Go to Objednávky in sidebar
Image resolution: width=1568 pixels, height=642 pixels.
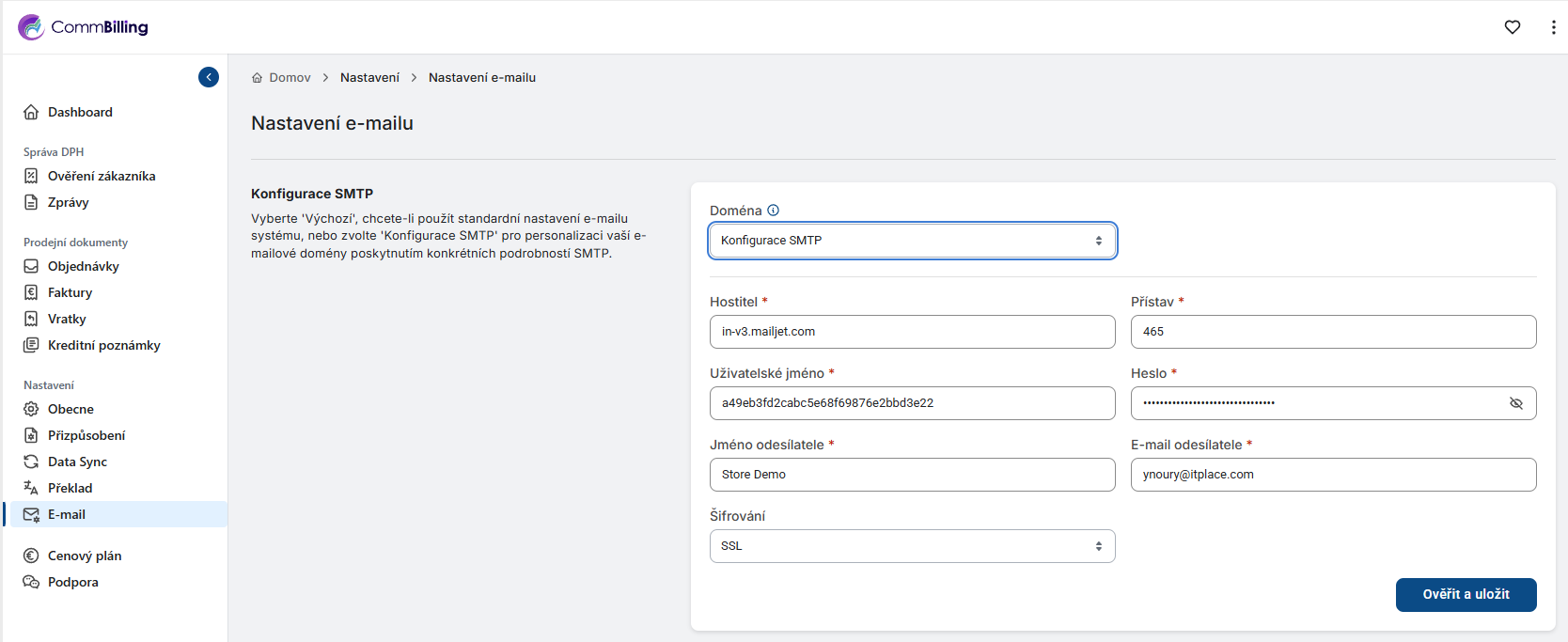83,266
